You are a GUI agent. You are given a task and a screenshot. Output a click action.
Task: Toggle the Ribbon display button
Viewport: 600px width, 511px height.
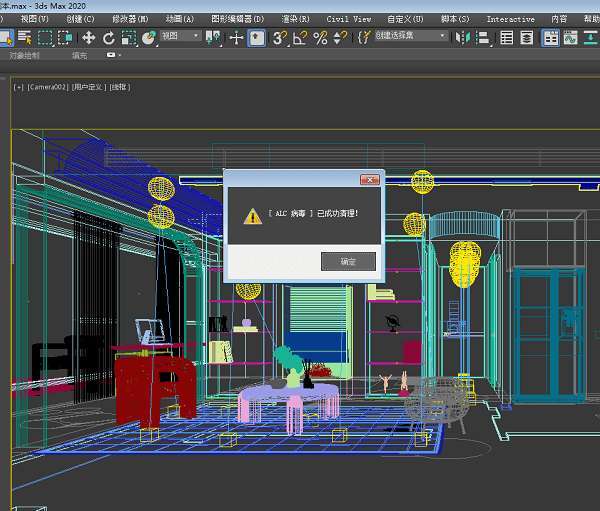(551, 37)
